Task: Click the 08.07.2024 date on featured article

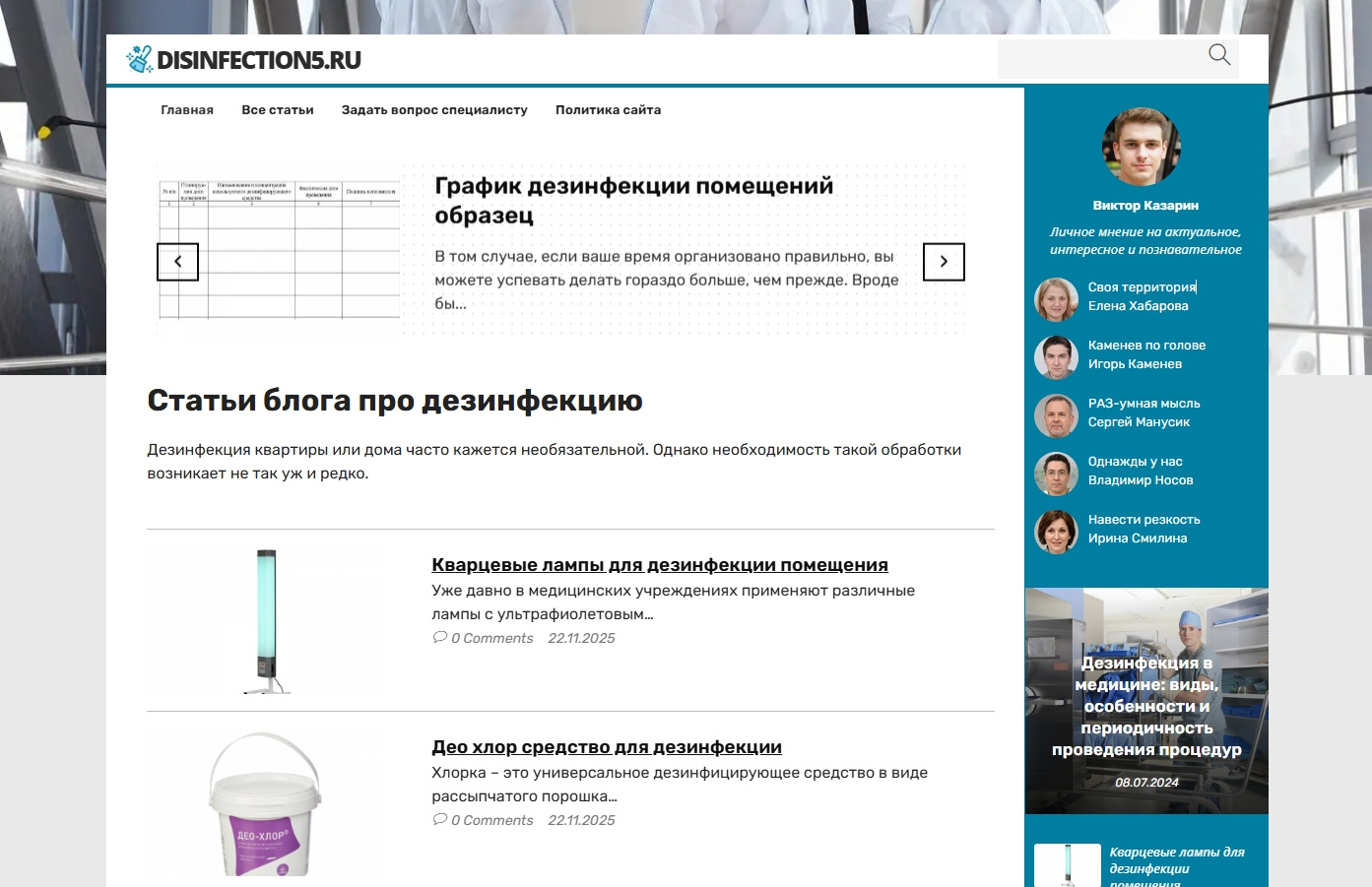Action: (x=1146, y=783)
